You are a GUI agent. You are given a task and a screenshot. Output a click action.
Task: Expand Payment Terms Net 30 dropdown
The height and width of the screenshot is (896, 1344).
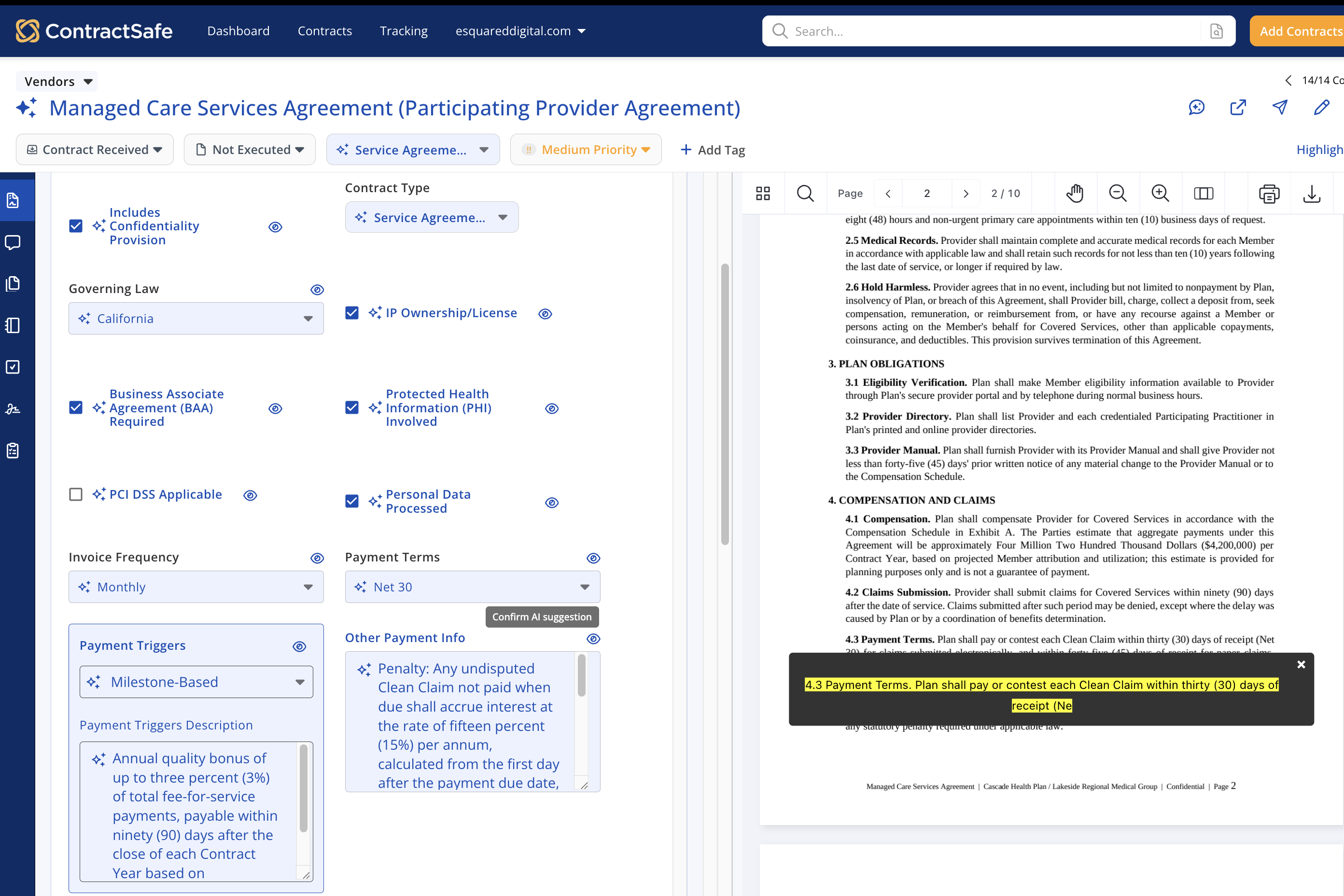[x=473, y=587]
